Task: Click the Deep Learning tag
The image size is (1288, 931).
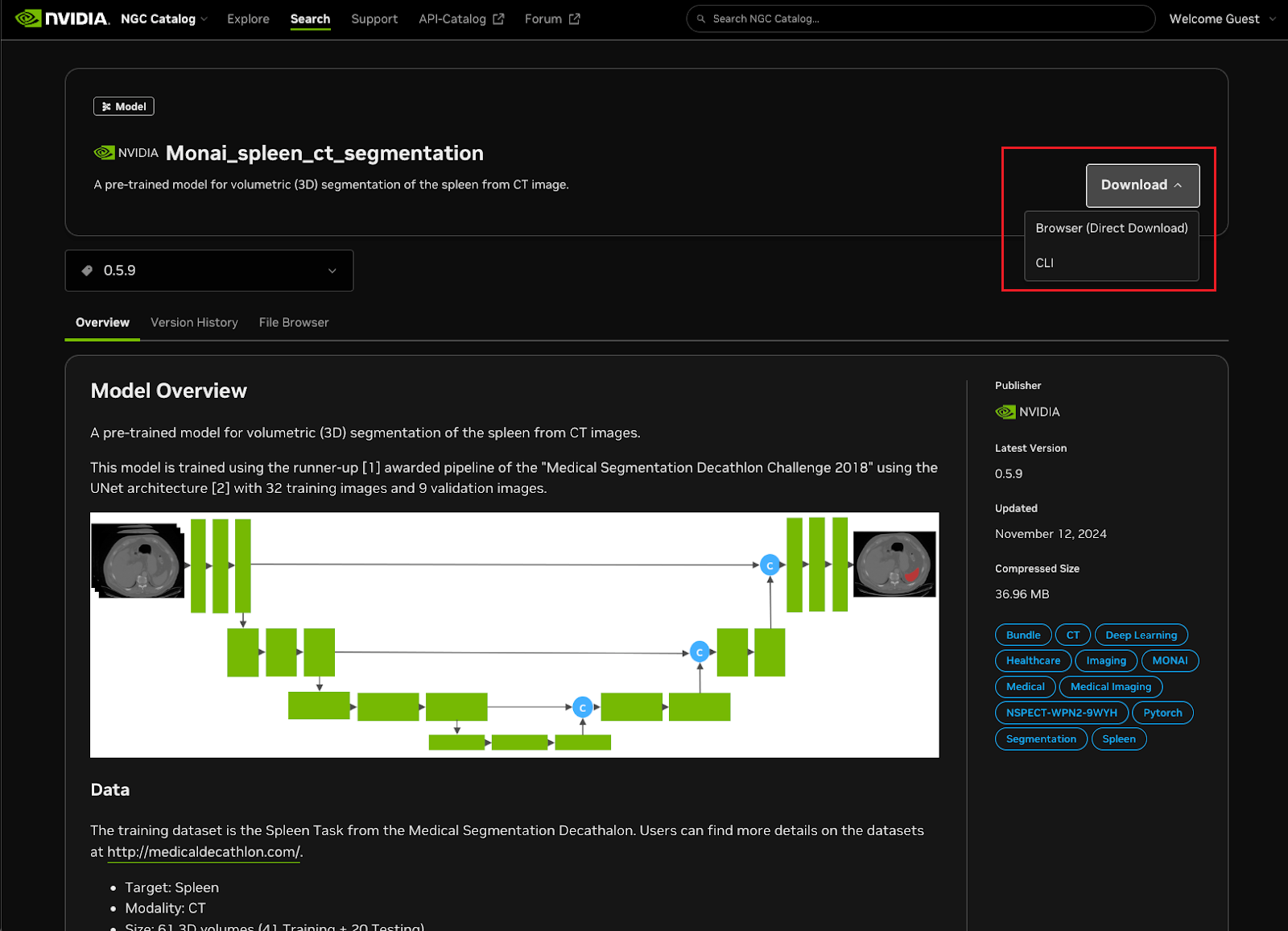Action: tap(1141, 635)
